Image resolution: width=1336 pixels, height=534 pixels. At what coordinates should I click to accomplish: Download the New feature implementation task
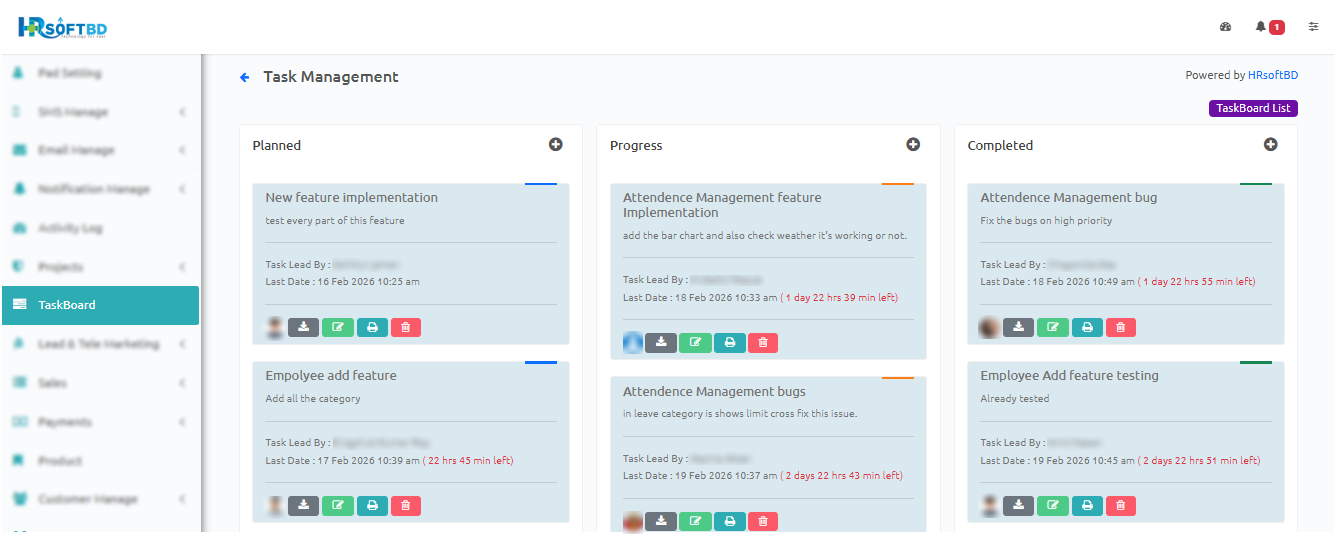pyautogui.click(x=303, y=327)
